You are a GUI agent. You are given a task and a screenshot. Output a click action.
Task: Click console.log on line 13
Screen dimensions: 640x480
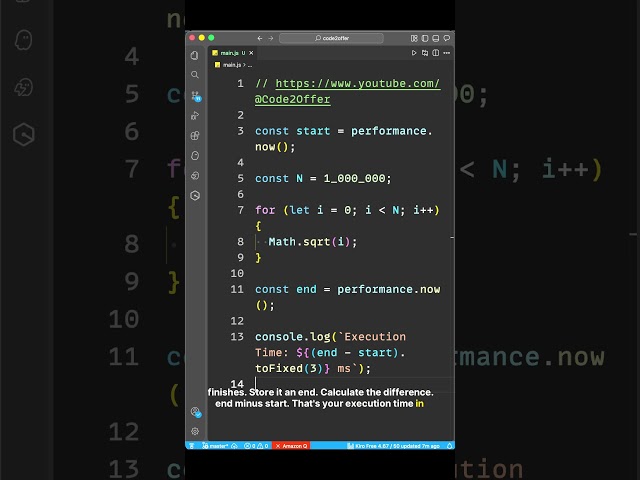(293, 337)
